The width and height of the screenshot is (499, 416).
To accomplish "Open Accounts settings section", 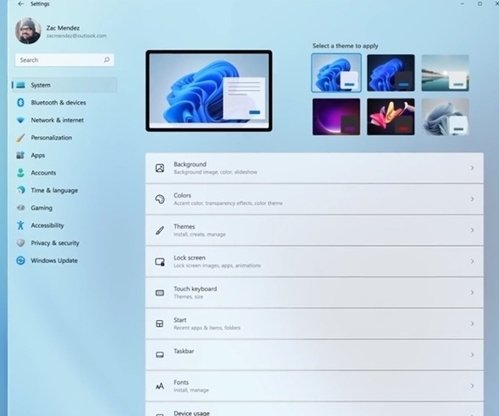I will (65, 173).
